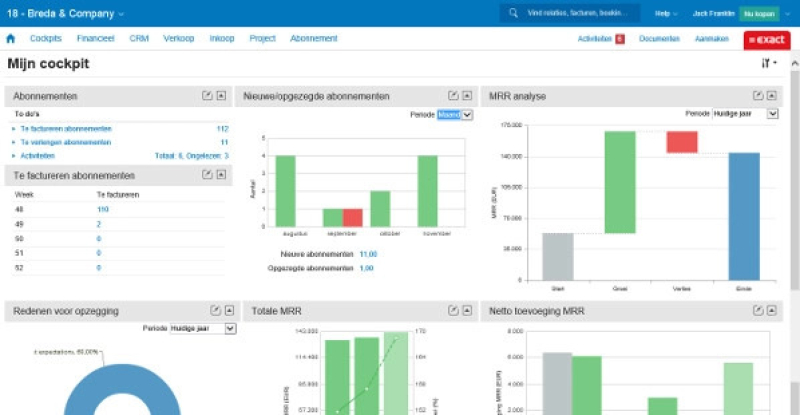Open the Verkoop menu
The image size is (800, 415).
179,38
